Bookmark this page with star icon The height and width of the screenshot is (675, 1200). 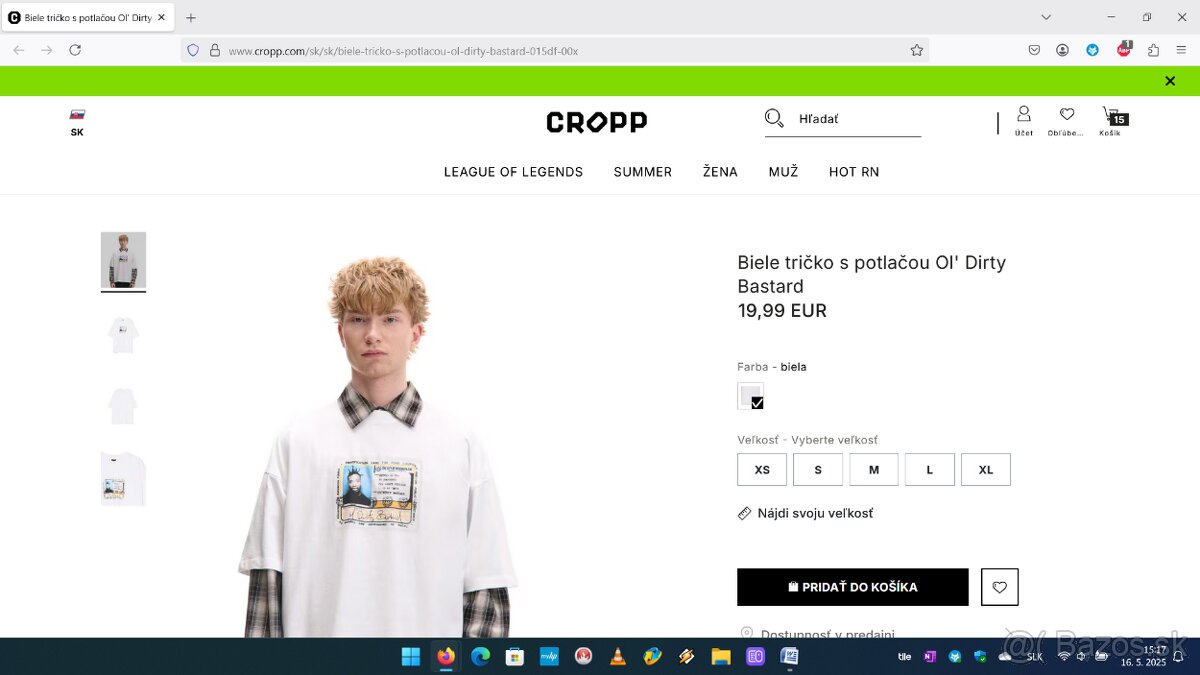pyautogui.click(x=916, y=50)
